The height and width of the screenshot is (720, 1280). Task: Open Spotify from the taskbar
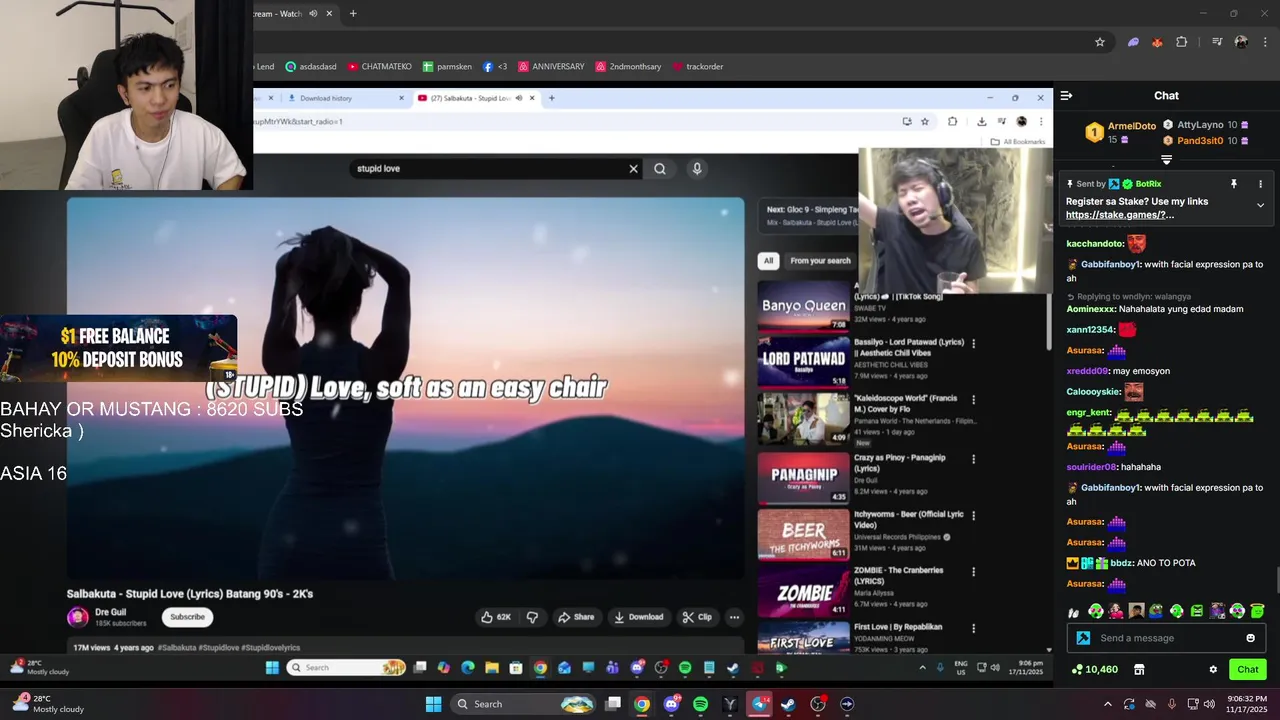click(x=700, y=704)
